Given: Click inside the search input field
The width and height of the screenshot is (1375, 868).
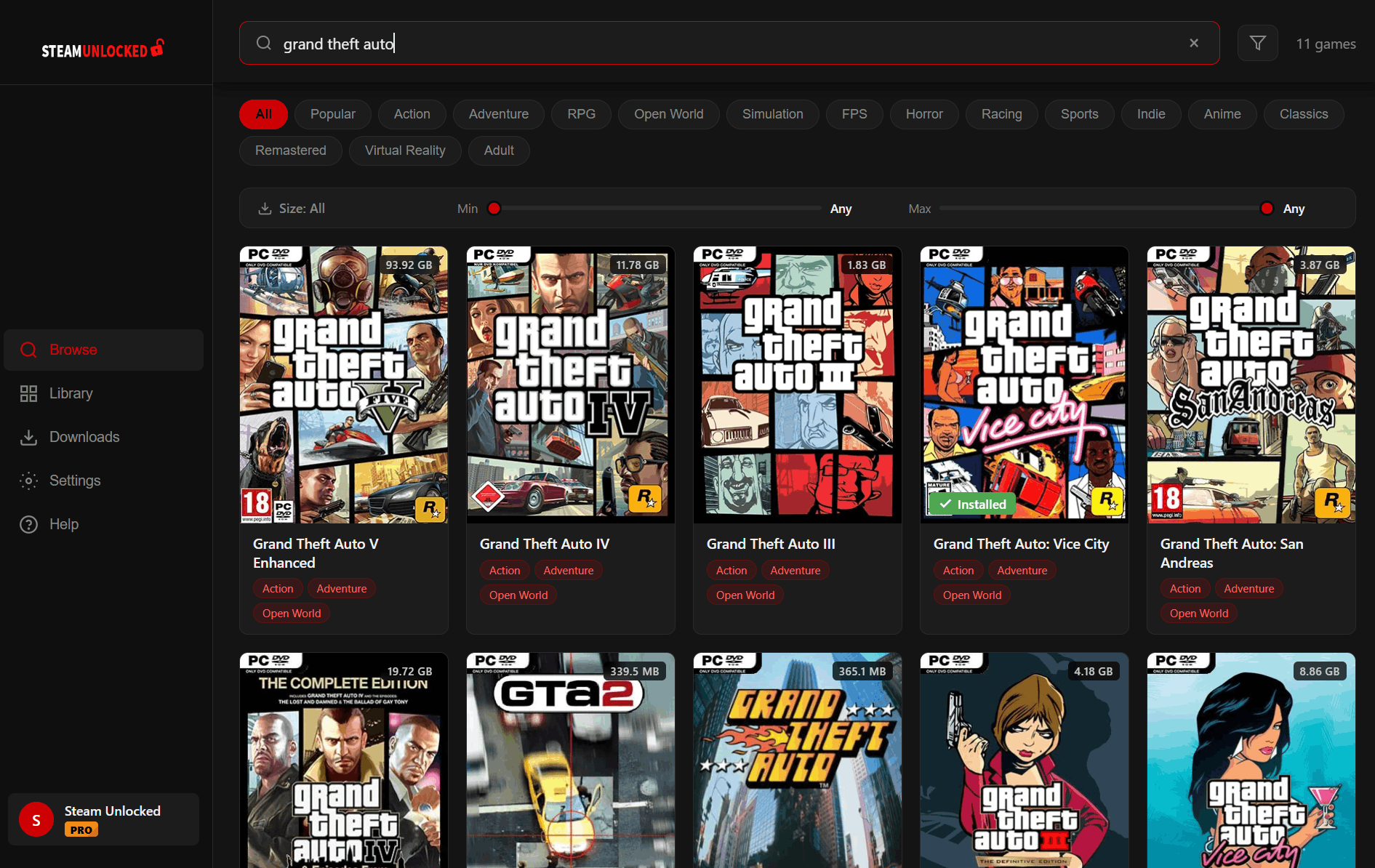Looking at the screenshot, I should click(x=729, y=43).
